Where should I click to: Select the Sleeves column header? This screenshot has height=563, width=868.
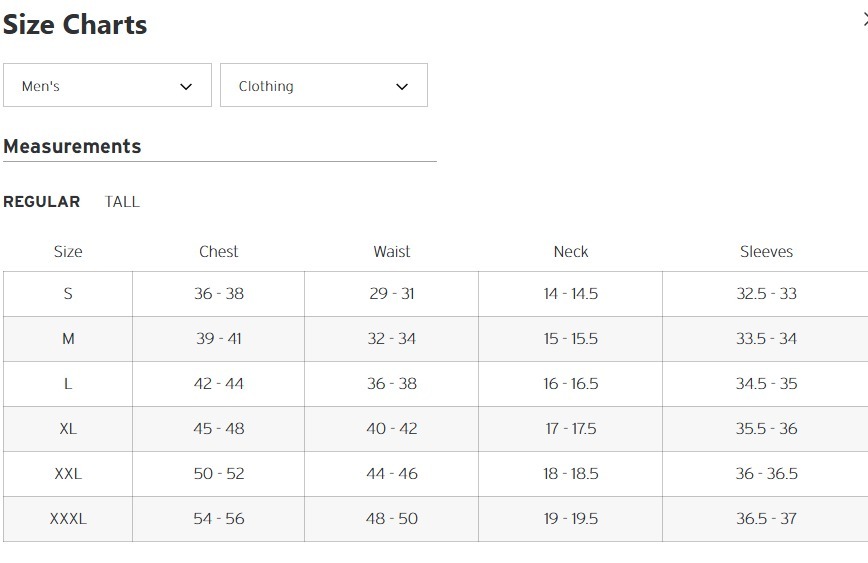766,252
